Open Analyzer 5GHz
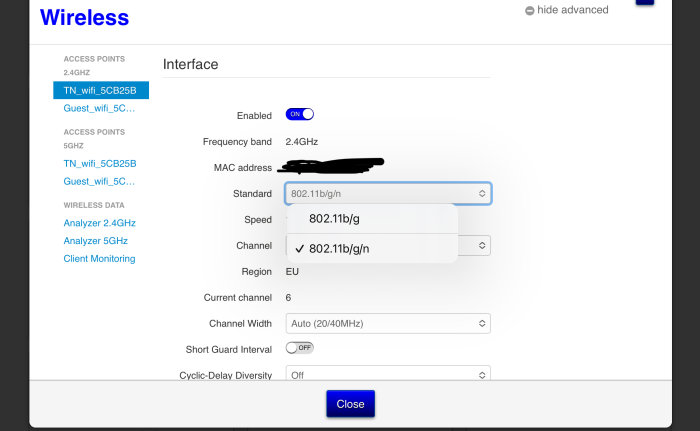This screenshot has height=431, width=700. click(x=96, y=241)
